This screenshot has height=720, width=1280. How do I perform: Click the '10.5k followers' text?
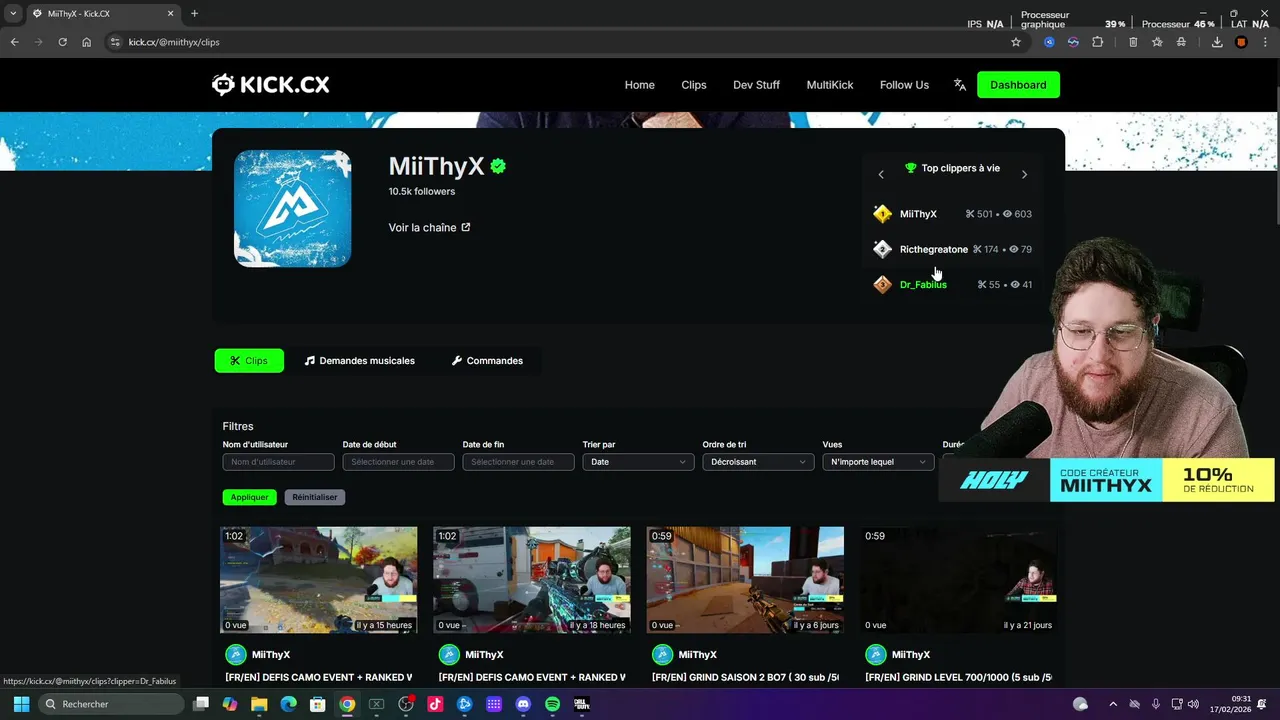click(422, 191)
